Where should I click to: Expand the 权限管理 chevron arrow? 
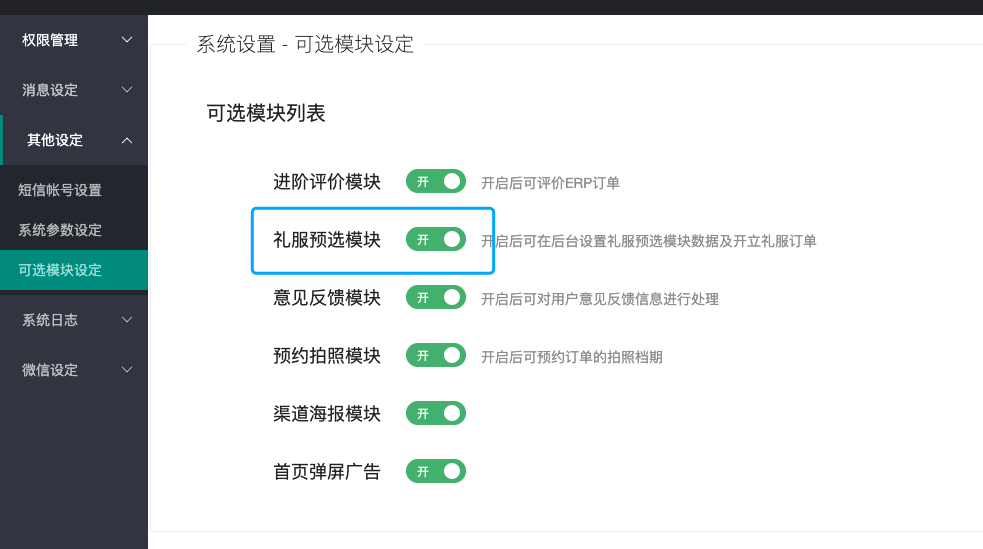point(127,40)
